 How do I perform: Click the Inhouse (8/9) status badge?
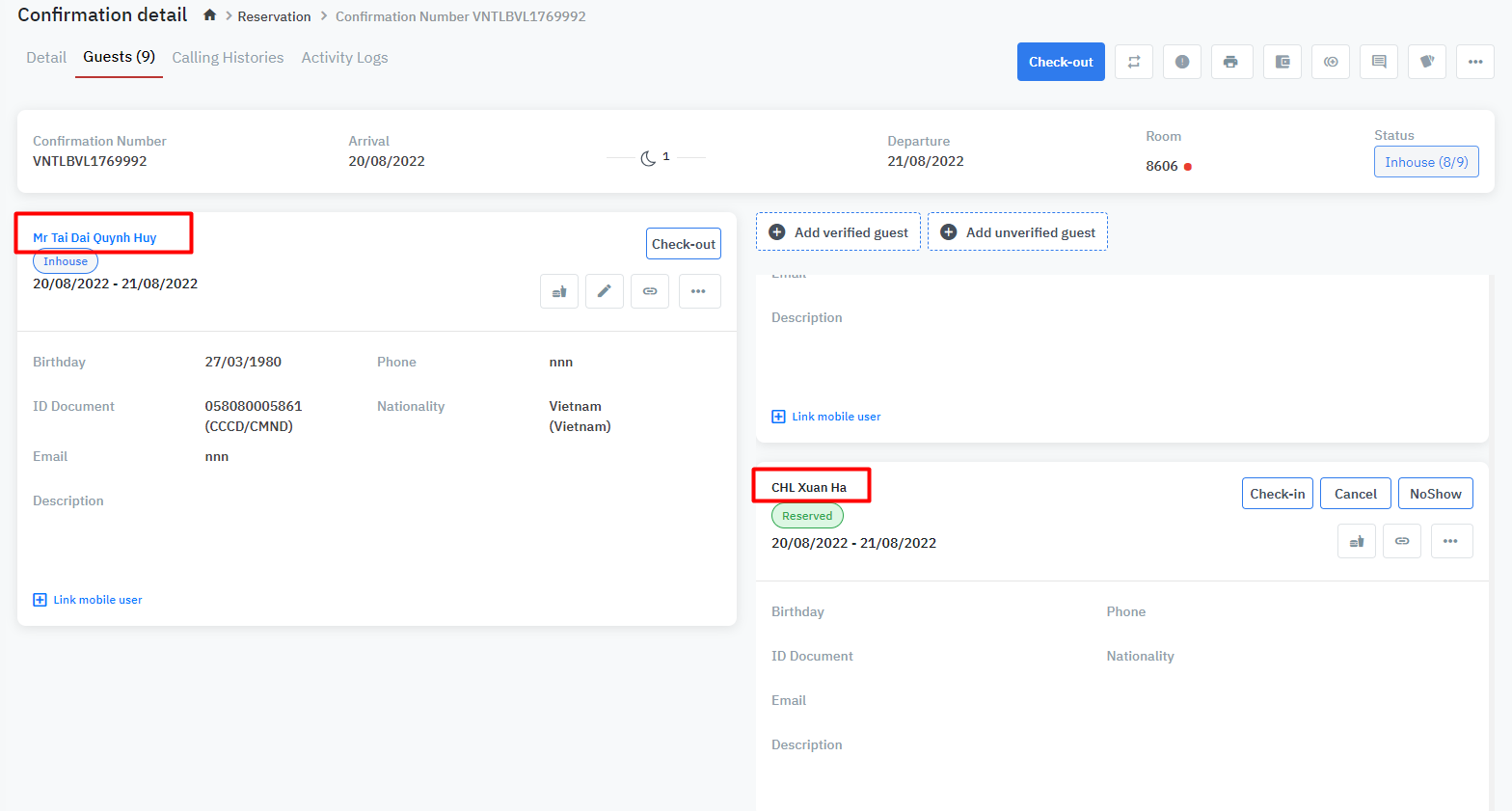point(1425,162)
